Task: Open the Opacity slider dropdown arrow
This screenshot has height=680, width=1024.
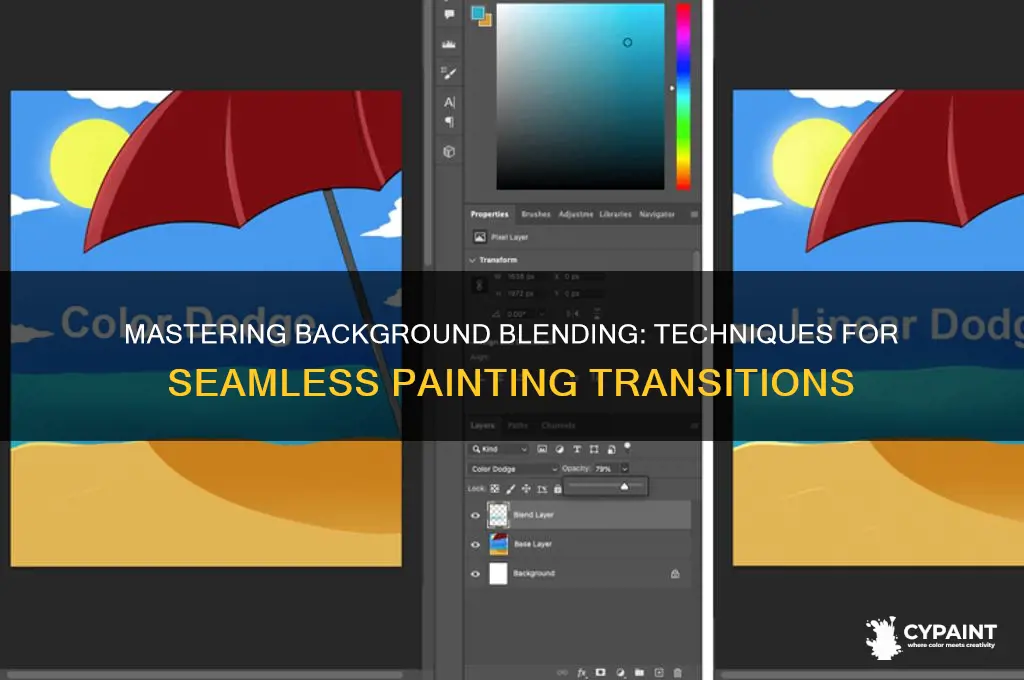Action: (624, 469)
